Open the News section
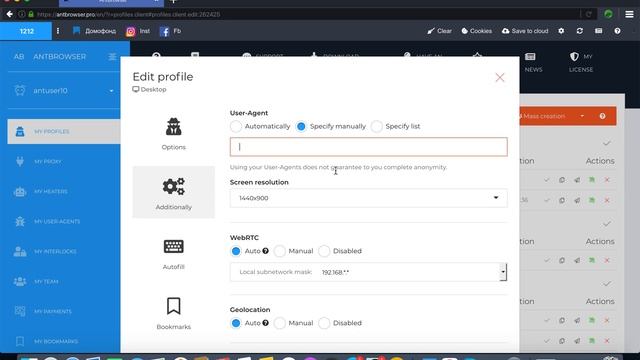Viewport: 640px width, 360px height. coord(533,62)
